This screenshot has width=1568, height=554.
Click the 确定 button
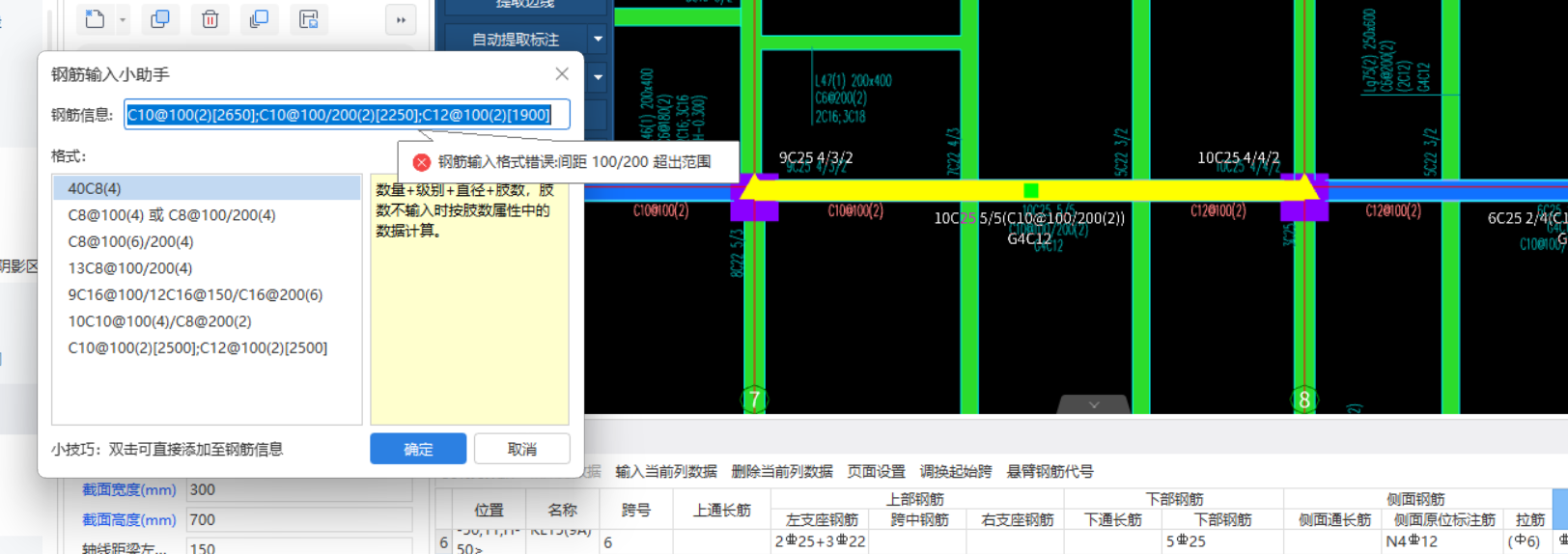(x=418, y=449)
